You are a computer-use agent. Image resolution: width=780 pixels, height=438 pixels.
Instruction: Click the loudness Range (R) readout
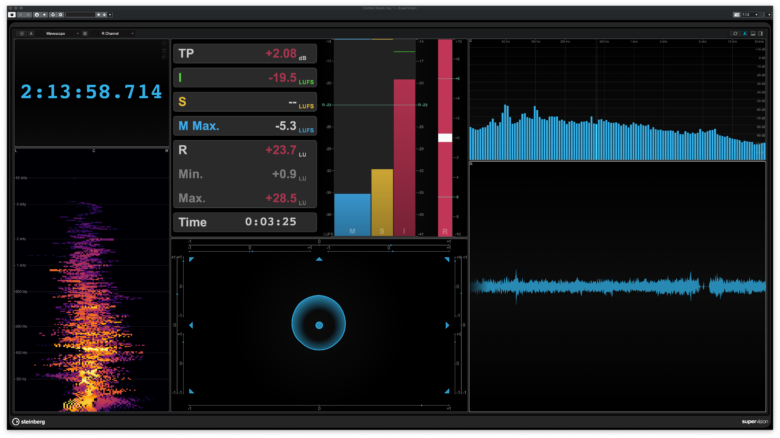pos(245,151)
